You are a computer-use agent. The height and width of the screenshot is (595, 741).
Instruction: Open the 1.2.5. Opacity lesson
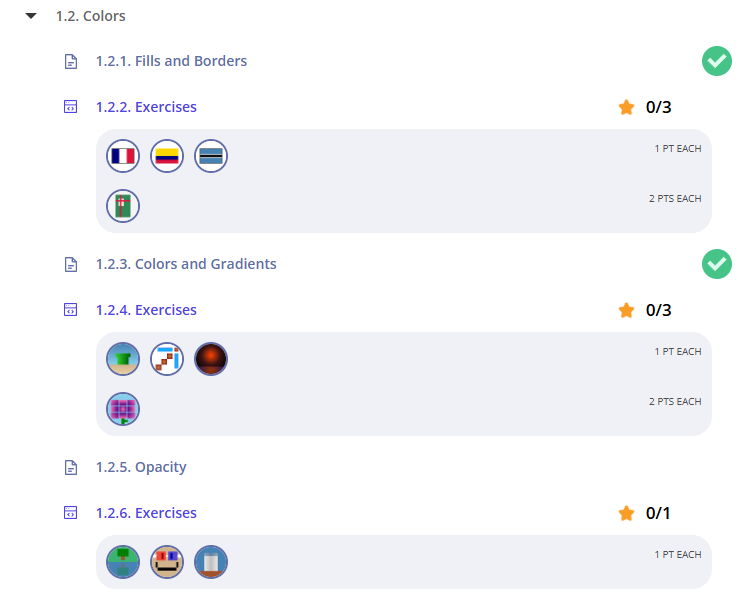point(141,467)
